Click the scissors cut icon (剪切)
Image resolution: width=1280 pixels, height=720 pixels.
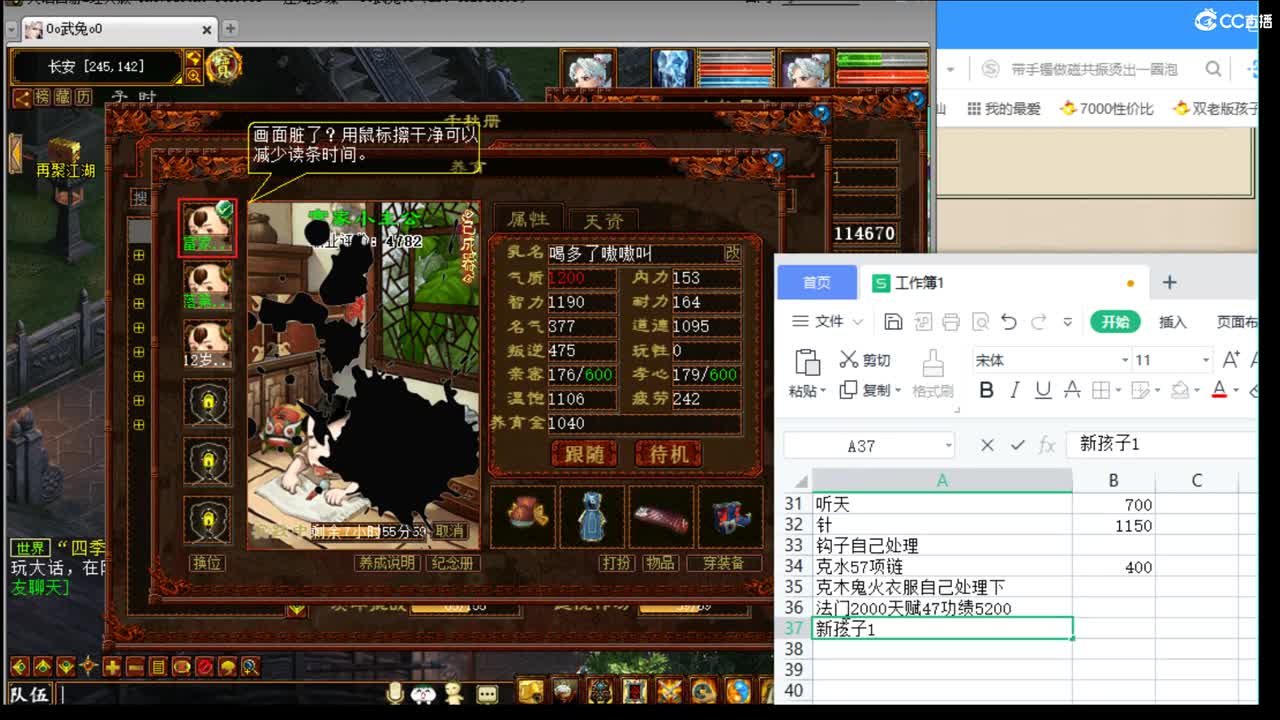pos(849,359)
